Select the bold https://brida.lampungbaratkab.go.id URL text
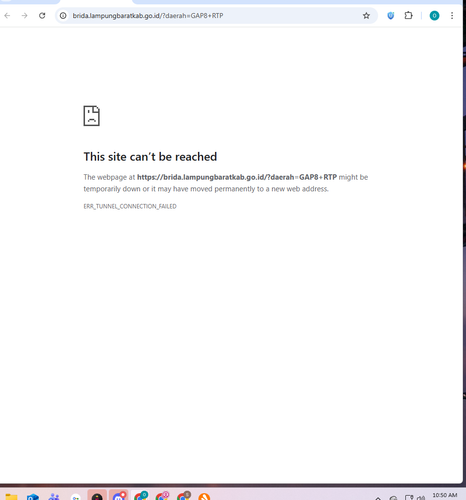This screenshot has height=500, width=466. click(237, 177)
